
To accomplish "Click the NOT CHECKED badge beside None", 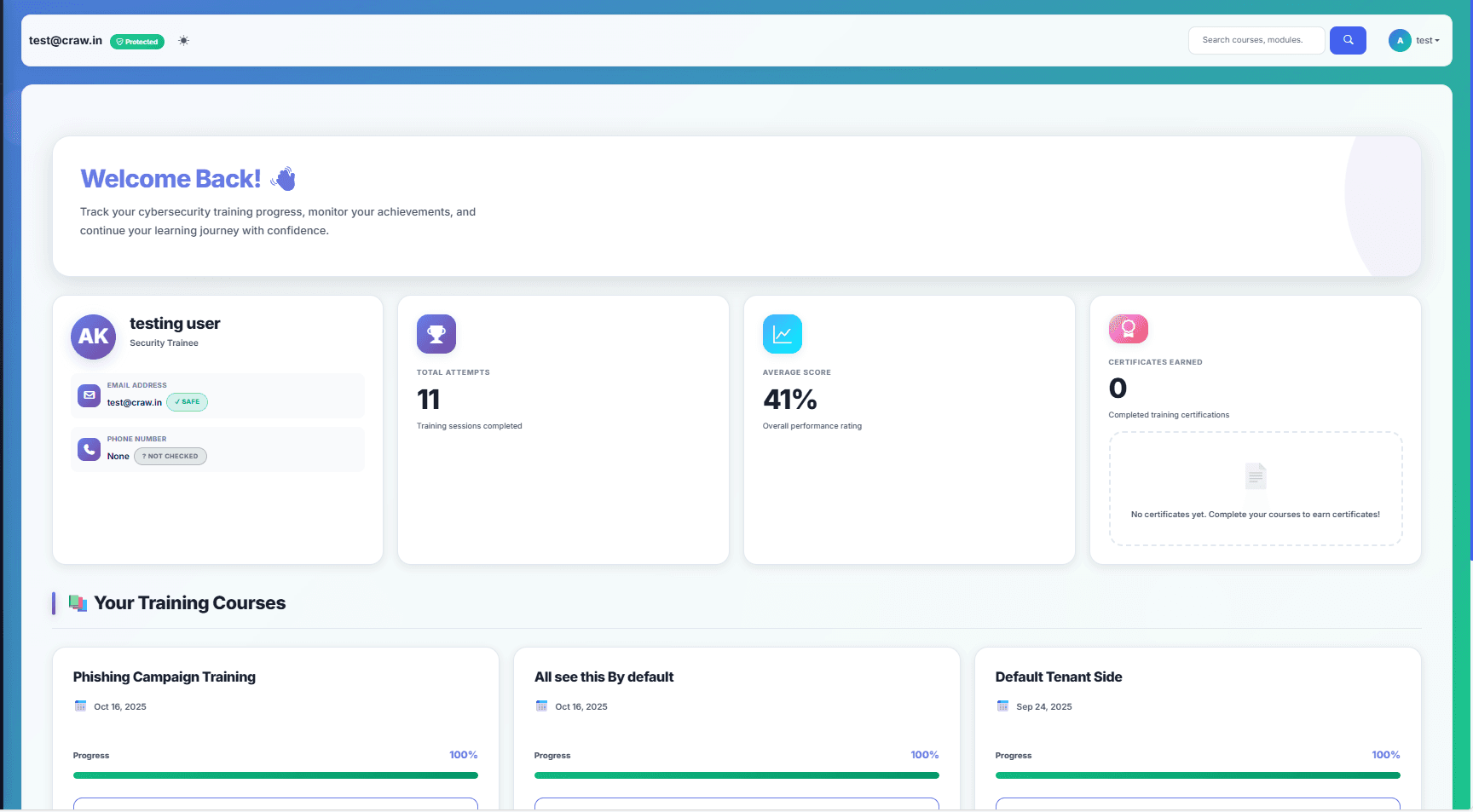I will 170,456.
